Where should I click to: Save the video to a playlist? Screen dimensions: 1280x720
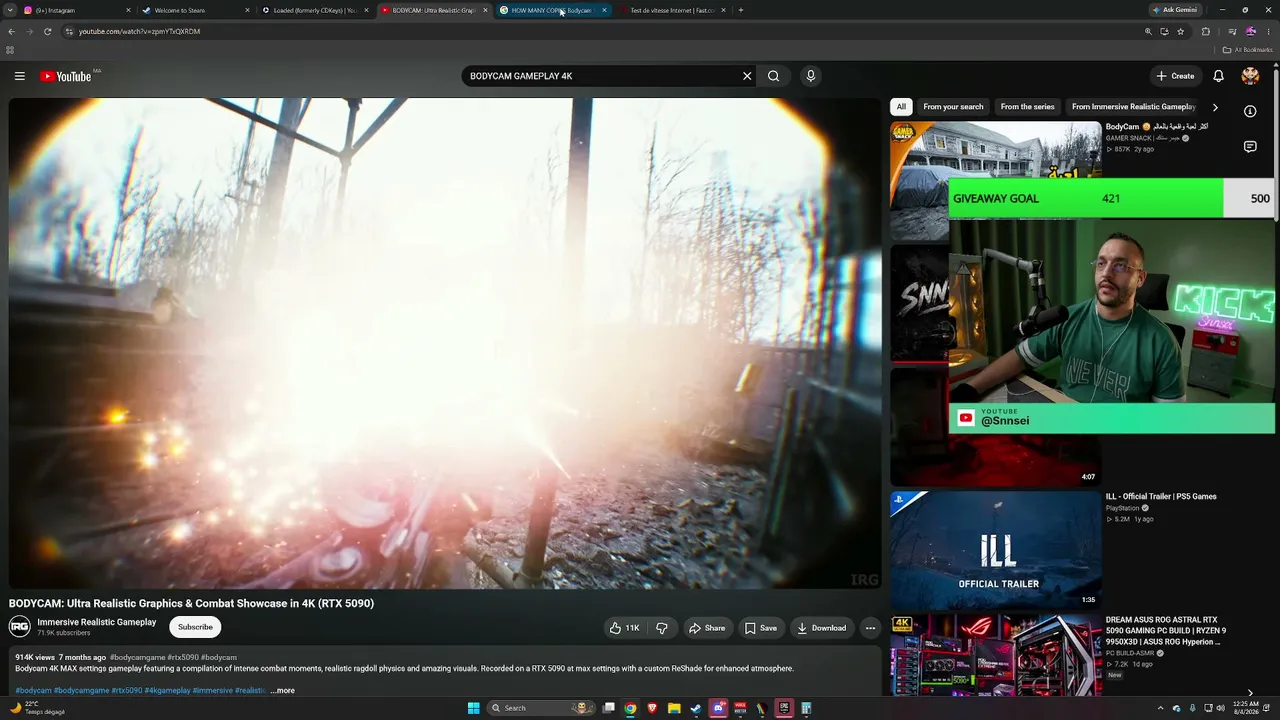761,628
